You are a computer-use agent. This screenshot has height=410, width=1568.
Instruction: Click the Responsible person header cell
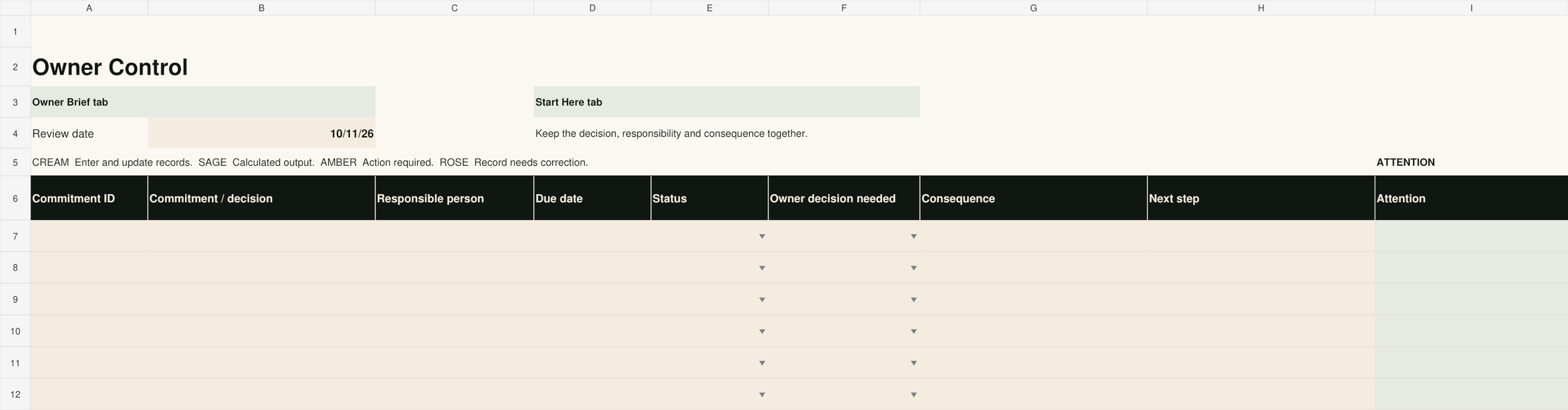pos(454,198)
